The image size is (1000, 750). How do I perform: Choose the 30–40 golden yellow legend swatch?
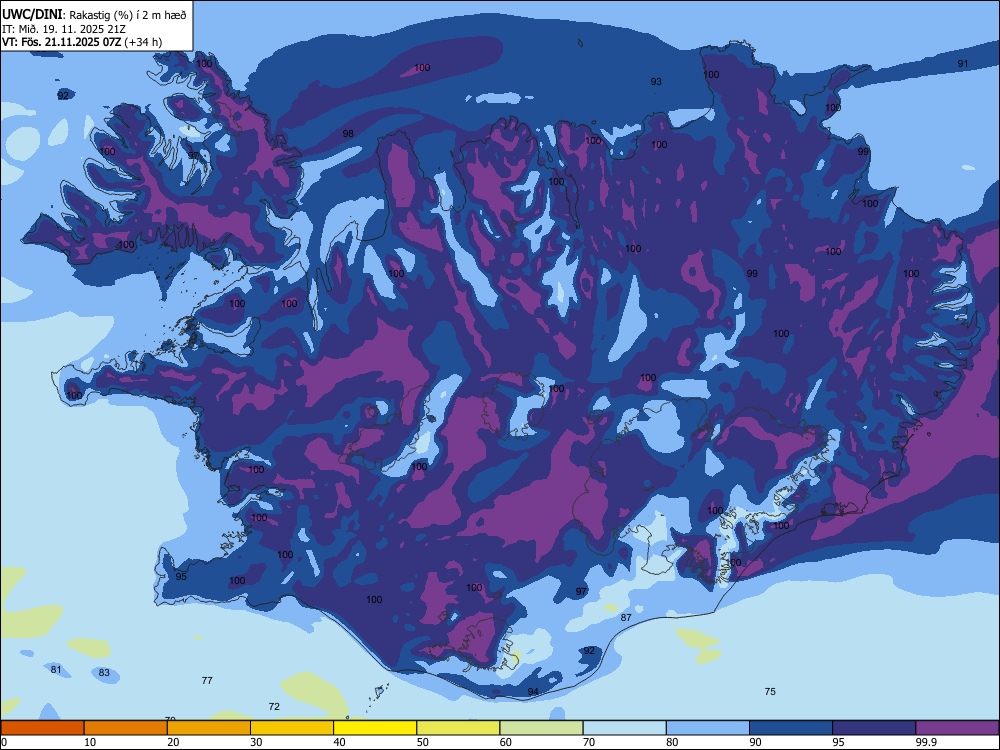point(292,728)
